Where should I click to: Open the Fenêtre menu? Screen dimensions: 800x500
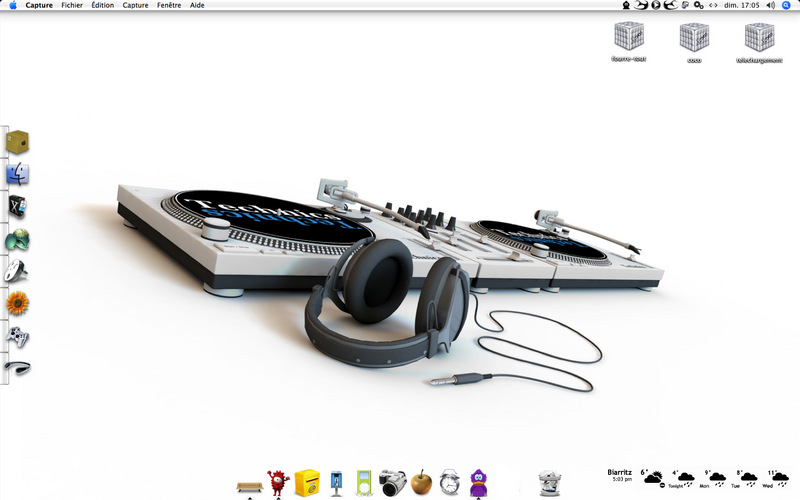pyautogui.click(x=169, y=5)
